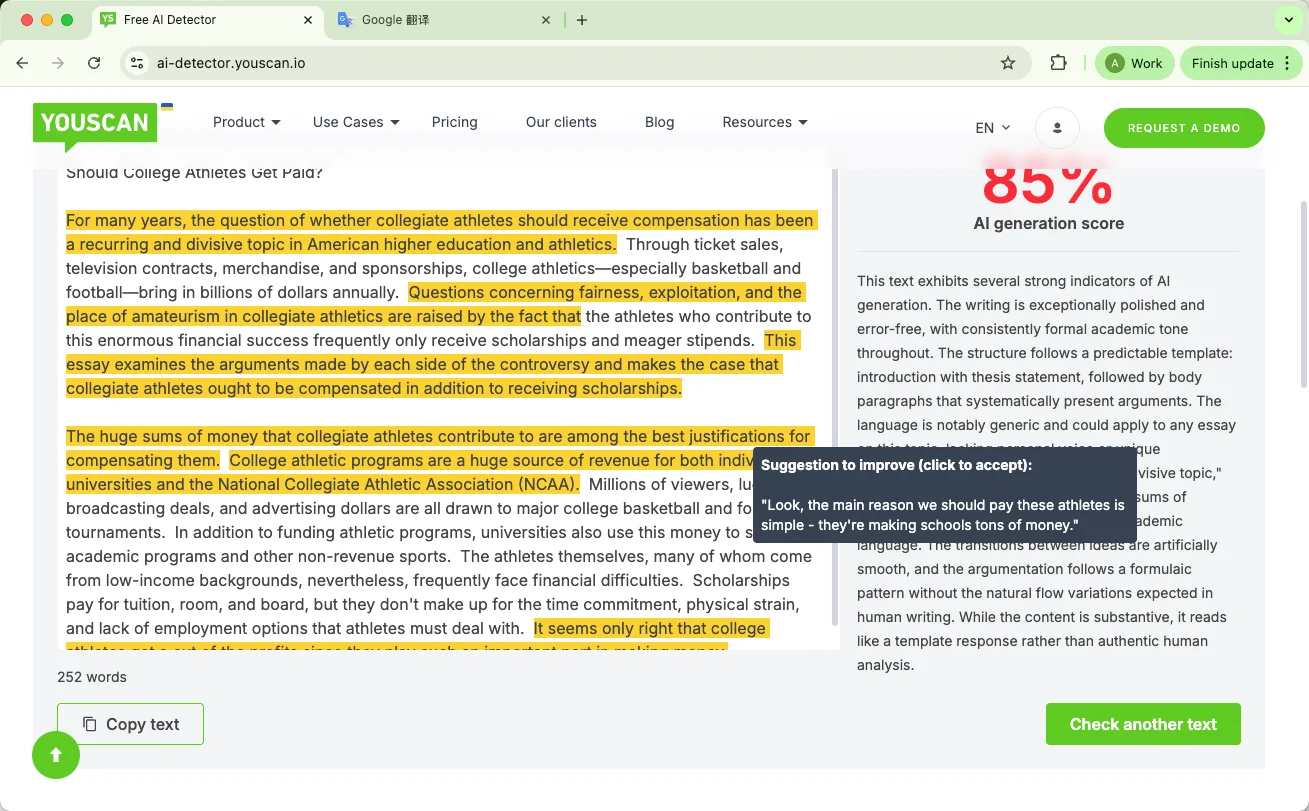
Task: Open a new browser tab
Action: click(x=582, y=20)
